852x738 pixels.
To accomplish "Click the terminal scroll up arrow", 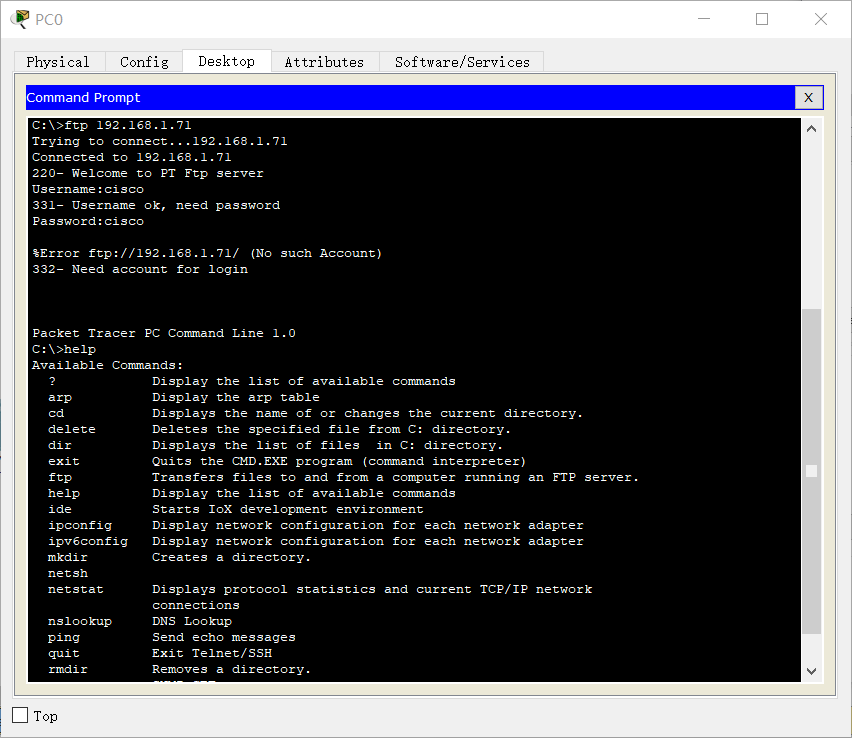I will pyautogui.click(x=811, y=129).
